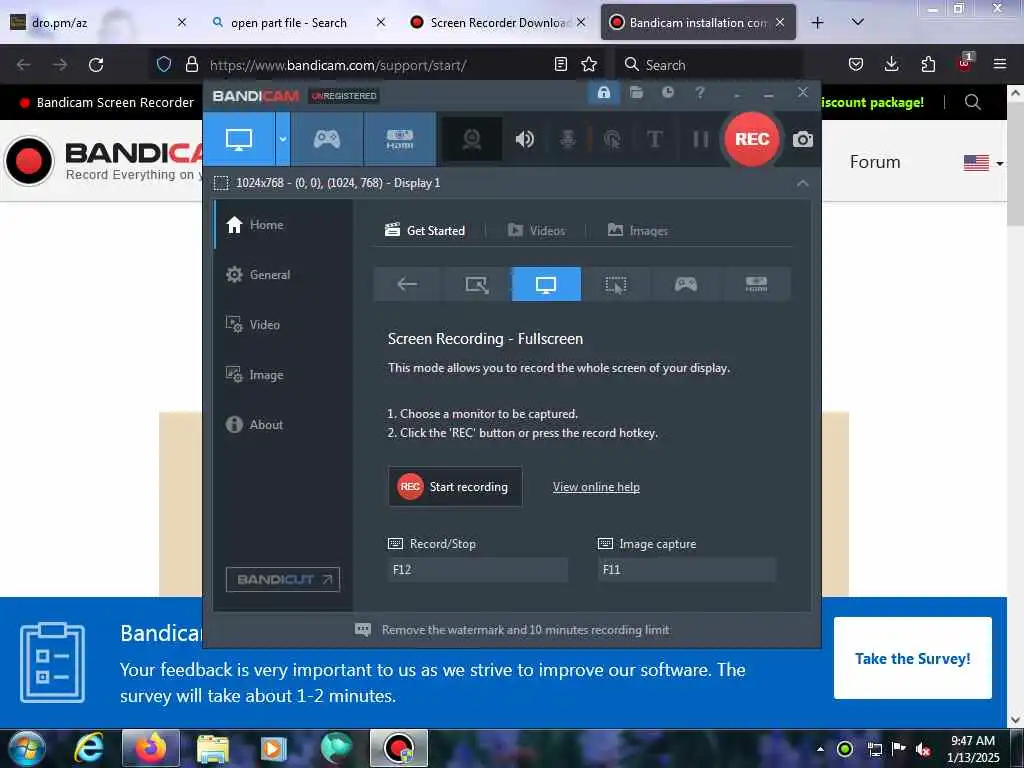
Task: Click the Firefox Search box
Action: 709,65
